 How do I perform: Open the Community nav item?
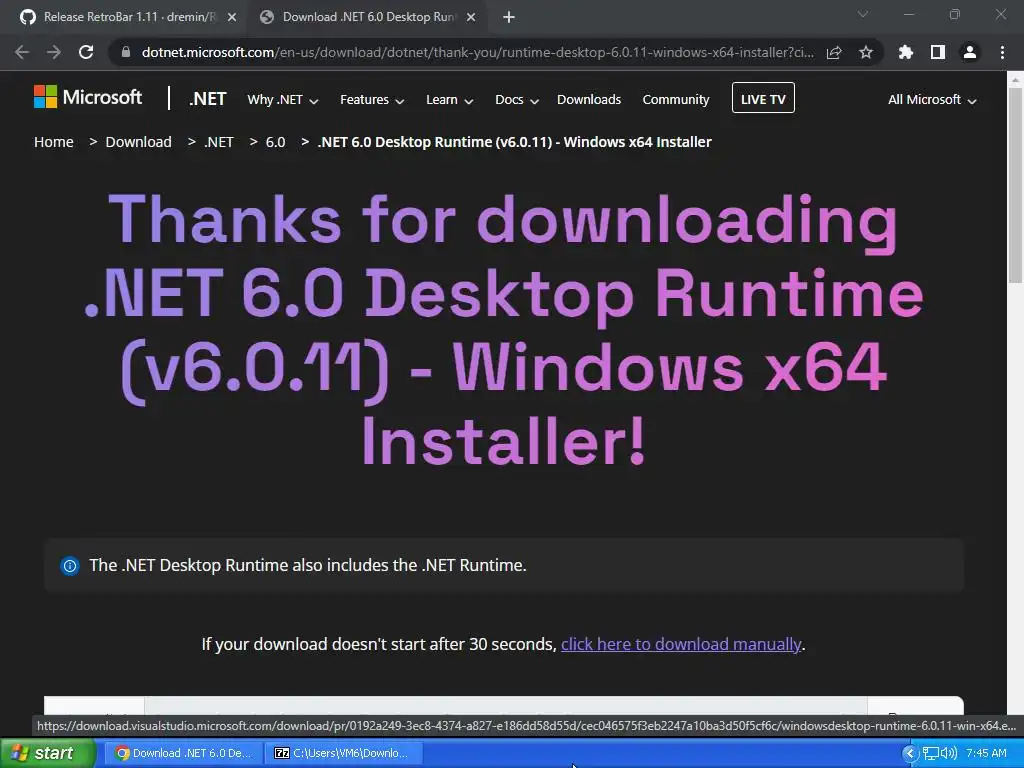676,100
